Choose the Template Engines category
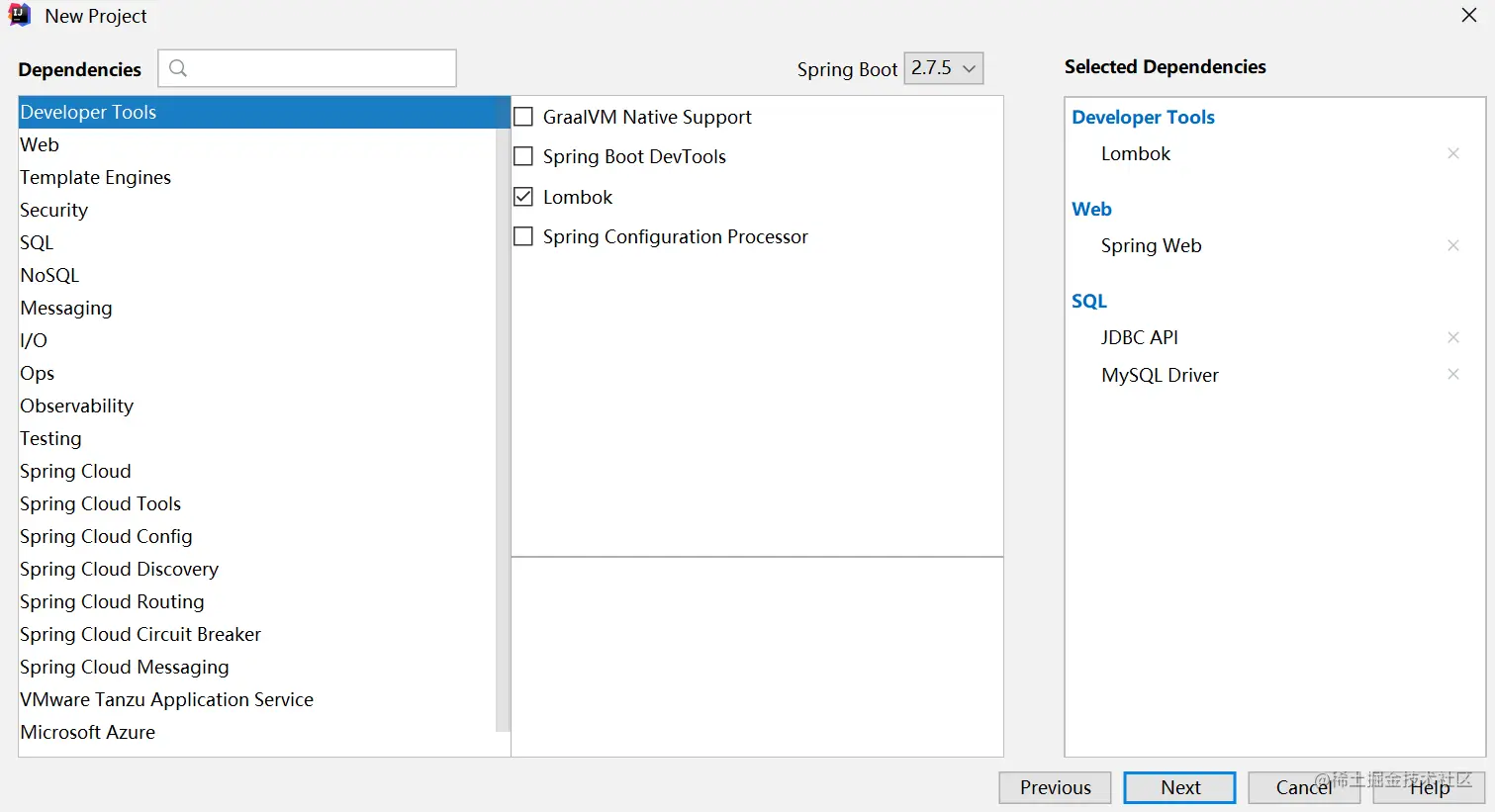Viewport: 1495px width, 812px height. pos(95,177)
